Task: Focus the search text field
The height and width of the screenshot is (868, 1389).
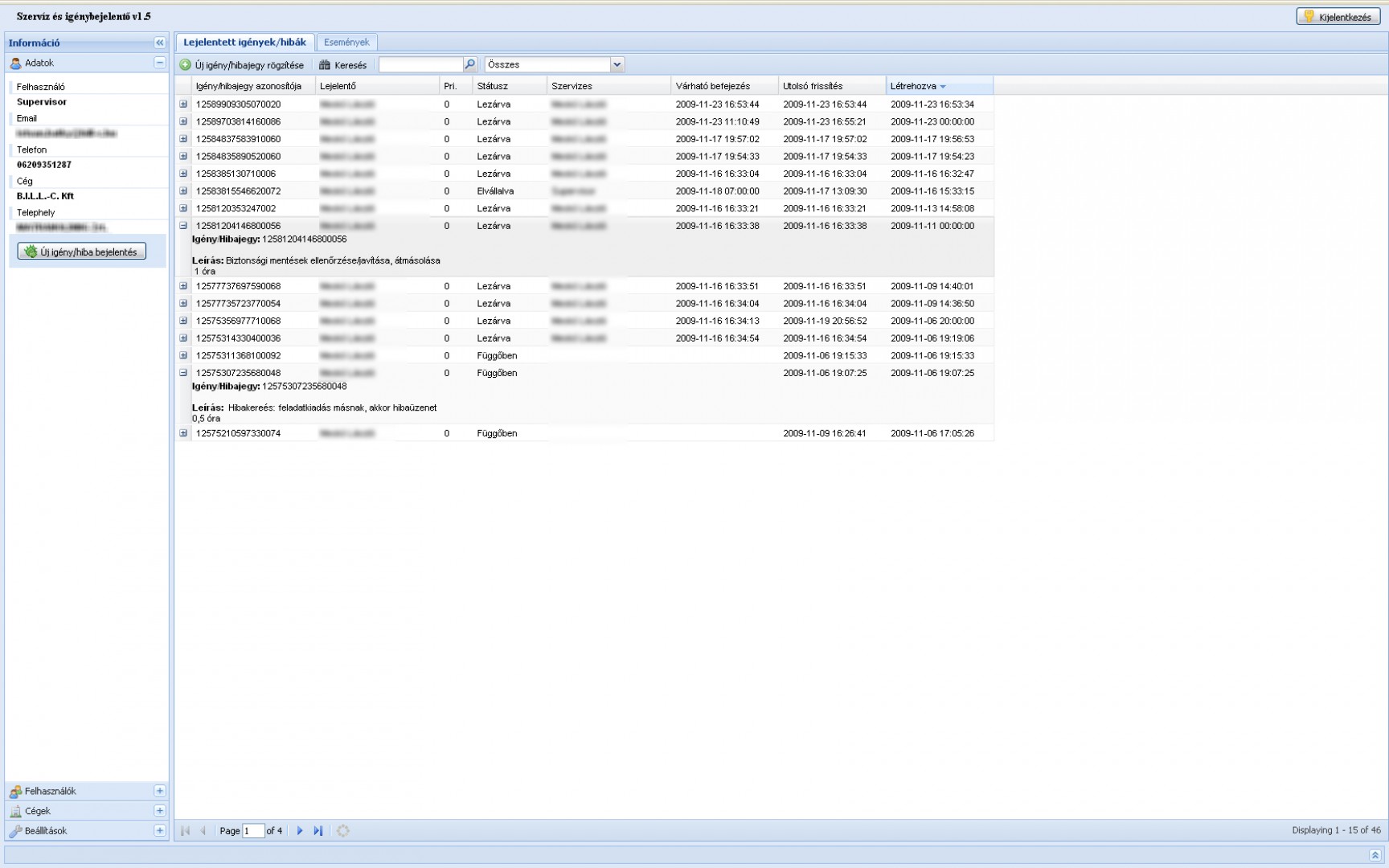Action: coord(421,64)
